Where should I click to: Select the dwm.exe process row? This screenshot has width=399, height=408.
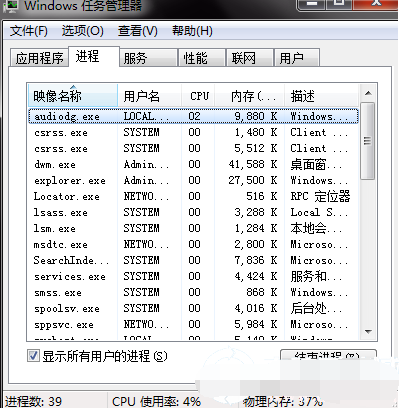[193, 165]
